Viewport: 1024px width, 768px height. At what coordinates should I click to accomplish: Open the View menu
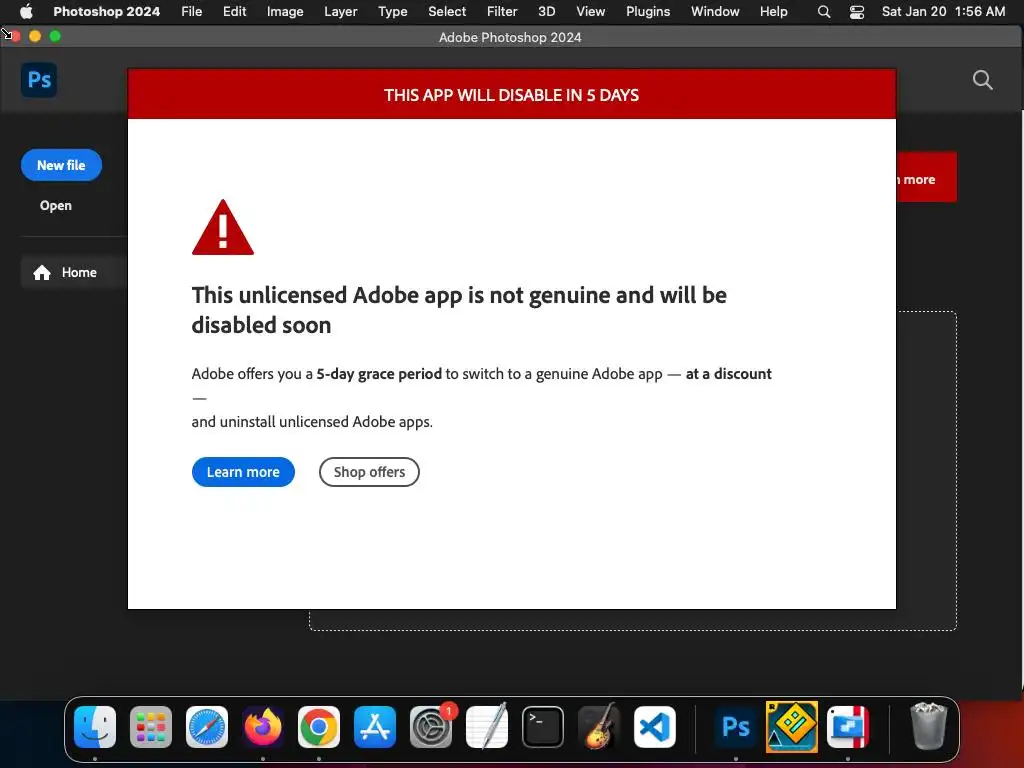pos(590,12)
